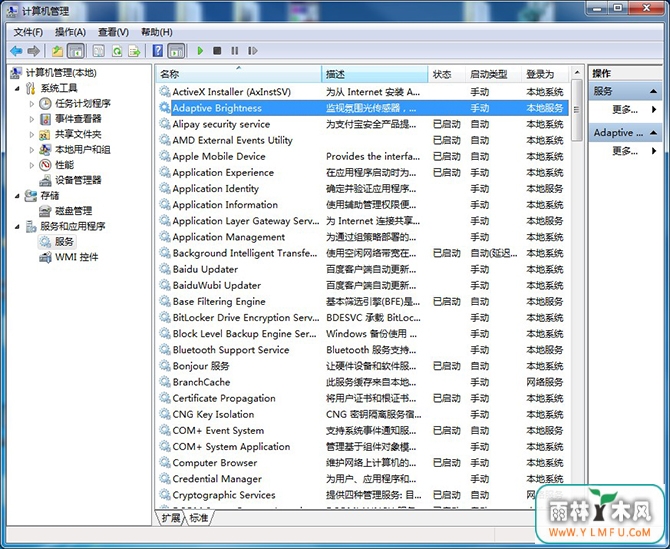Screen dimensions: 670x549
Task: Sort by the 描述 column header
Action: coord(375,74)
